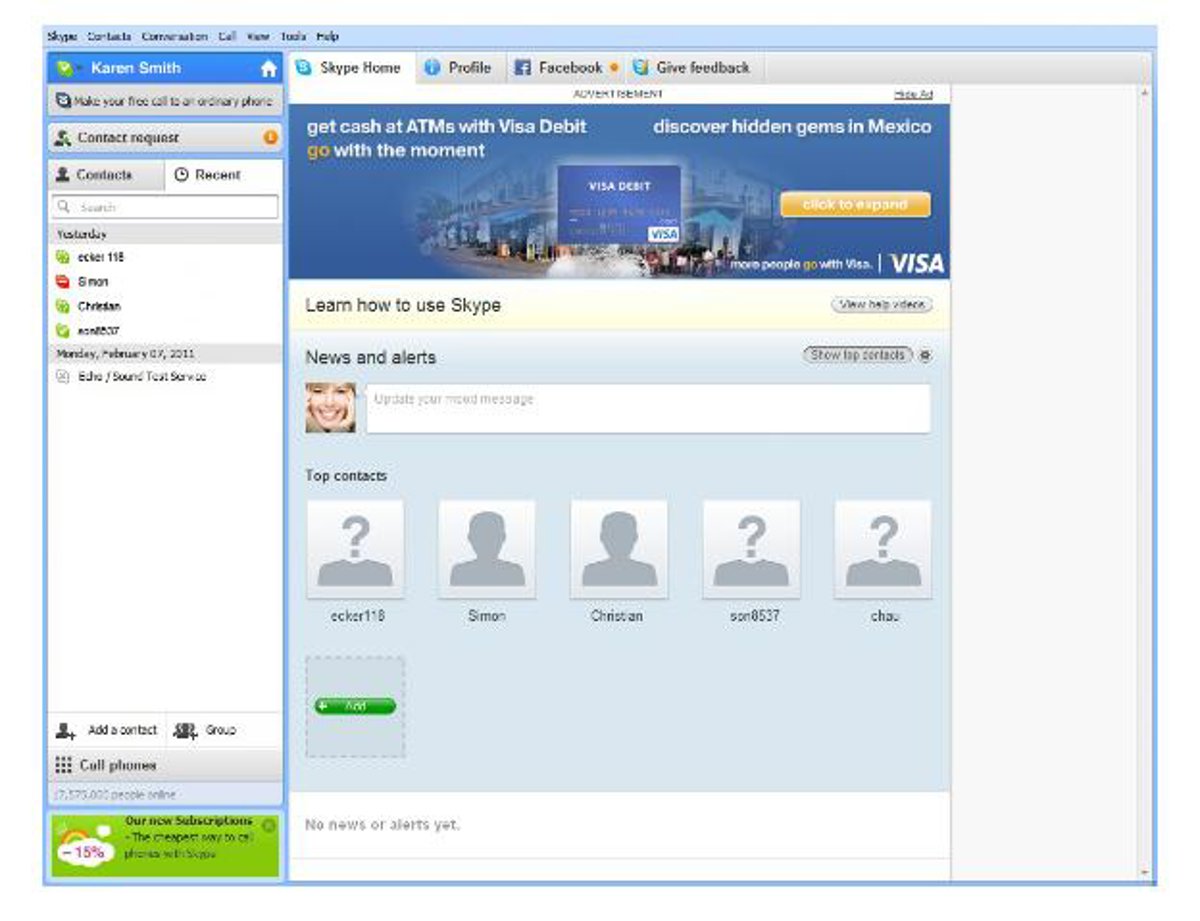Create a group using the Group icon

click(185, 731)
